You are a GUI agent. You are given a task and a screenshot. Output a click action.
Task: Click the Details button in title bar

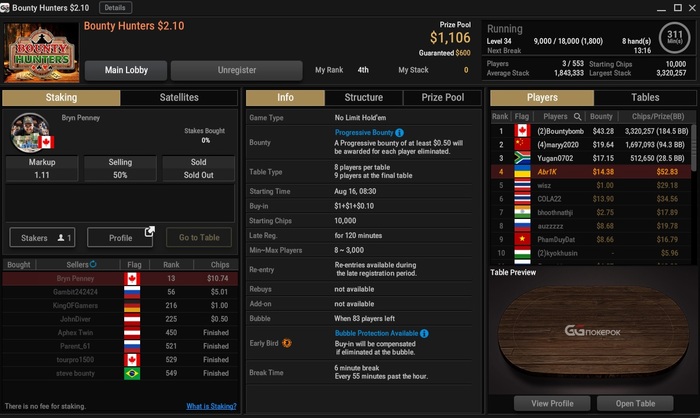pyautogui.click(x=115, y=8)
